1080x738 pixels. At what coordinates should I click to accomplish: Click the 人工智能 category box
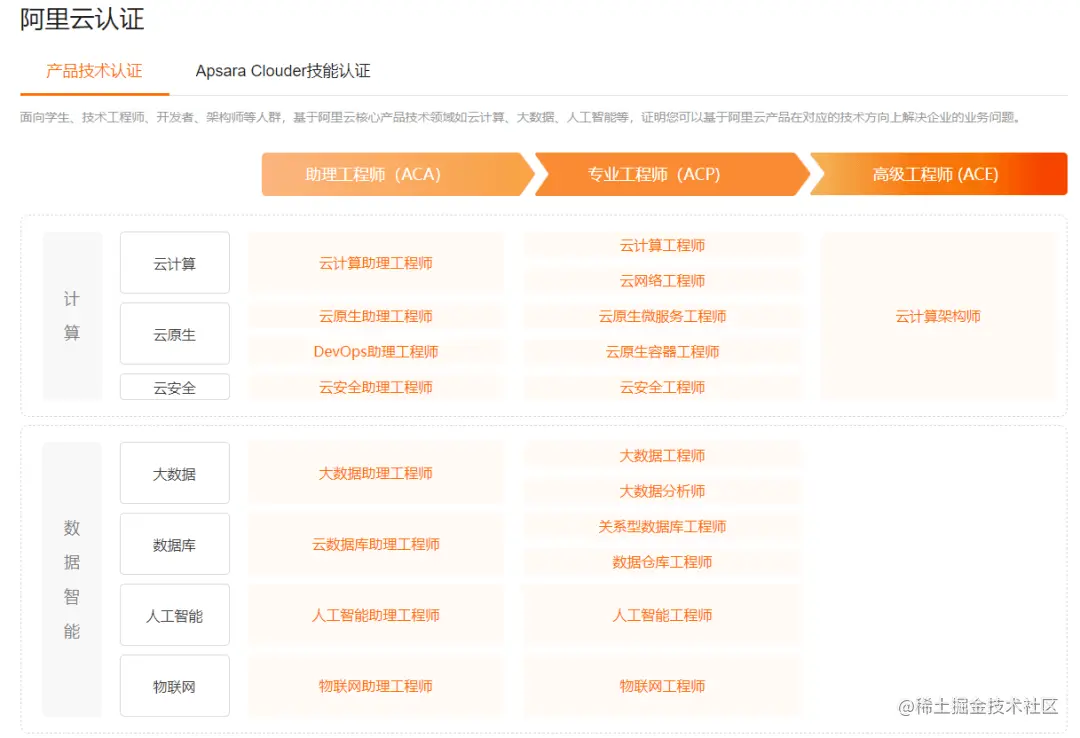(x=175, y=616)
